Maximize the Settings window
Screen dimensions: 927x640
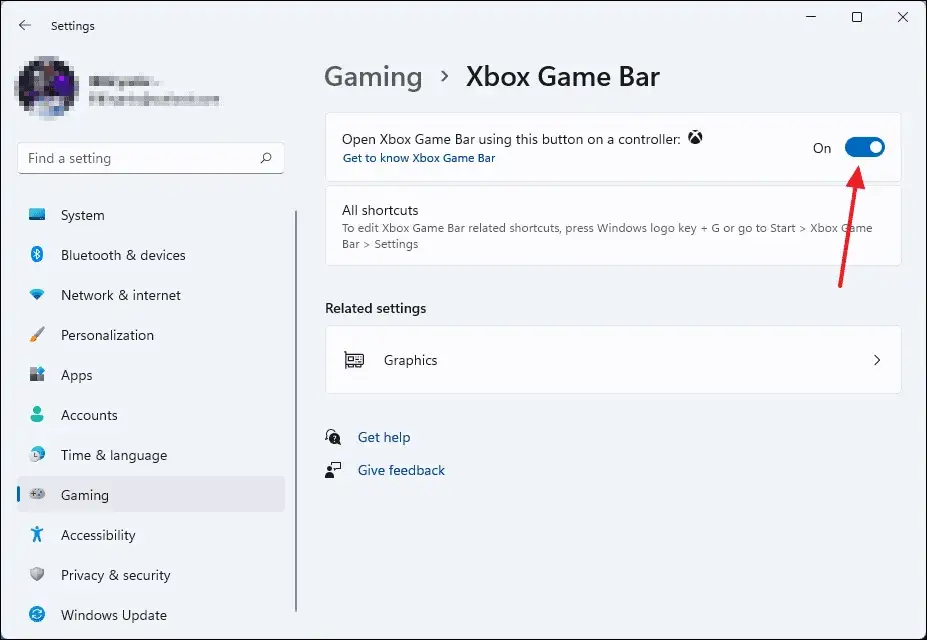tap(857, 17)
